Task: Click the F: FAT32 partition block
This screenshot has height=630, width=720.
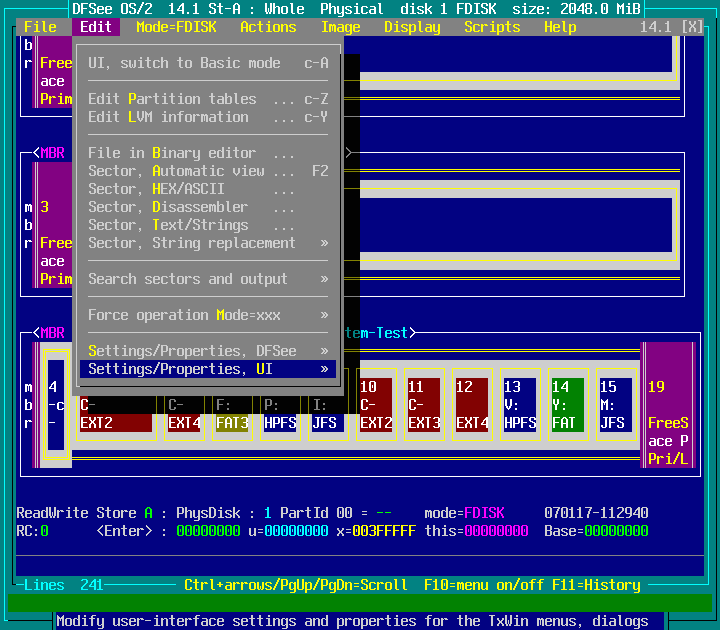Action: click(x=232, y=414)
